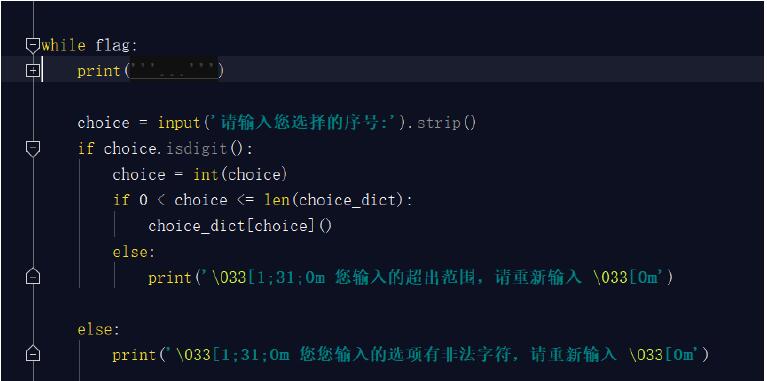Click the strip() method call

coord(446,123)
